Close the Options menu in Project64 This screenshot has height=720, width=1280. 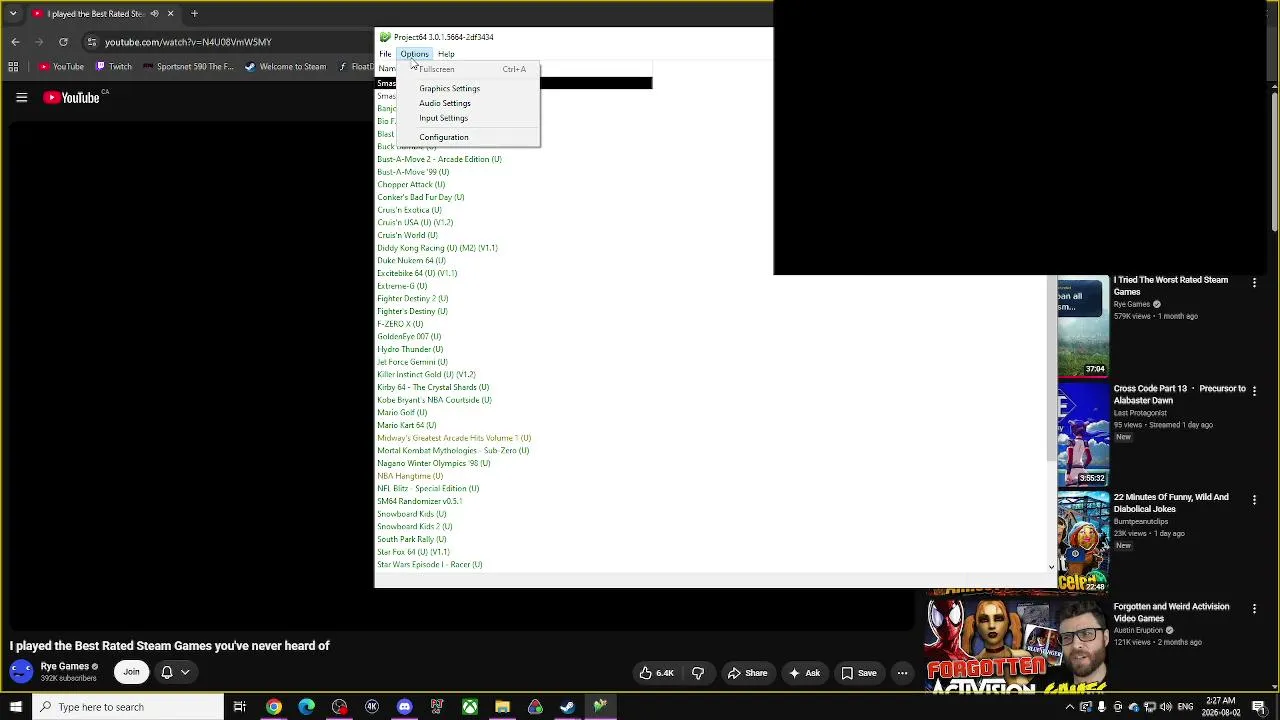414,54
